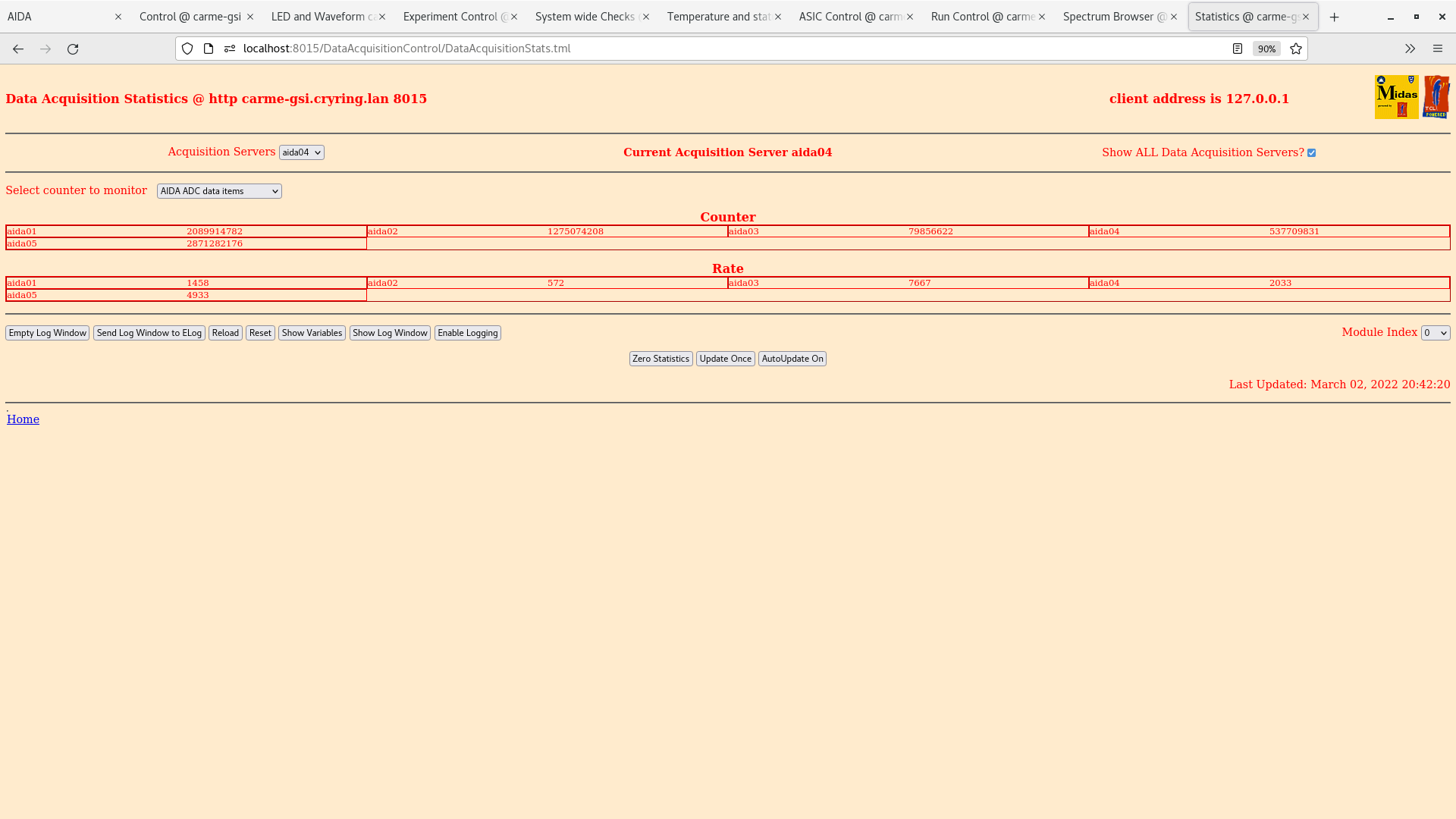
Task: Follow the Home link
Action: [x=23, y=419]
